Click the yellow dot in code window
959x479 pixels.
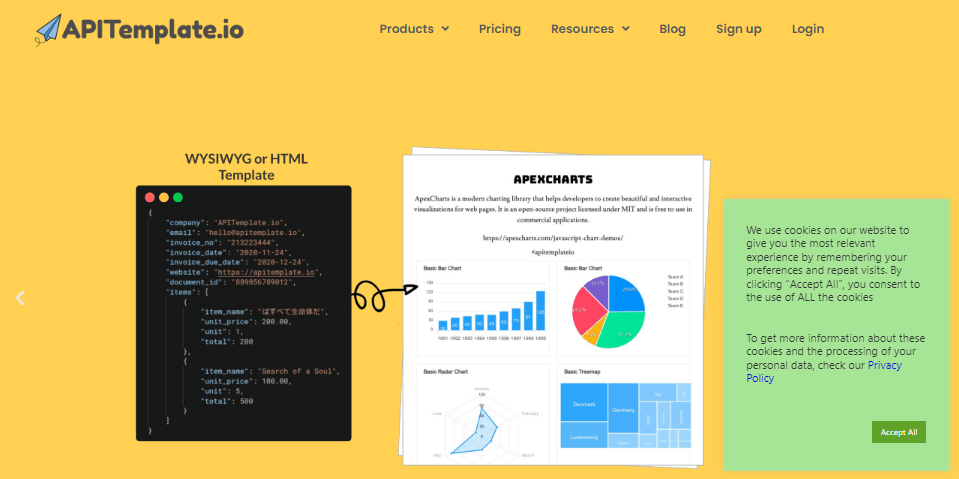pyautogui.click(x=164, y=197)
